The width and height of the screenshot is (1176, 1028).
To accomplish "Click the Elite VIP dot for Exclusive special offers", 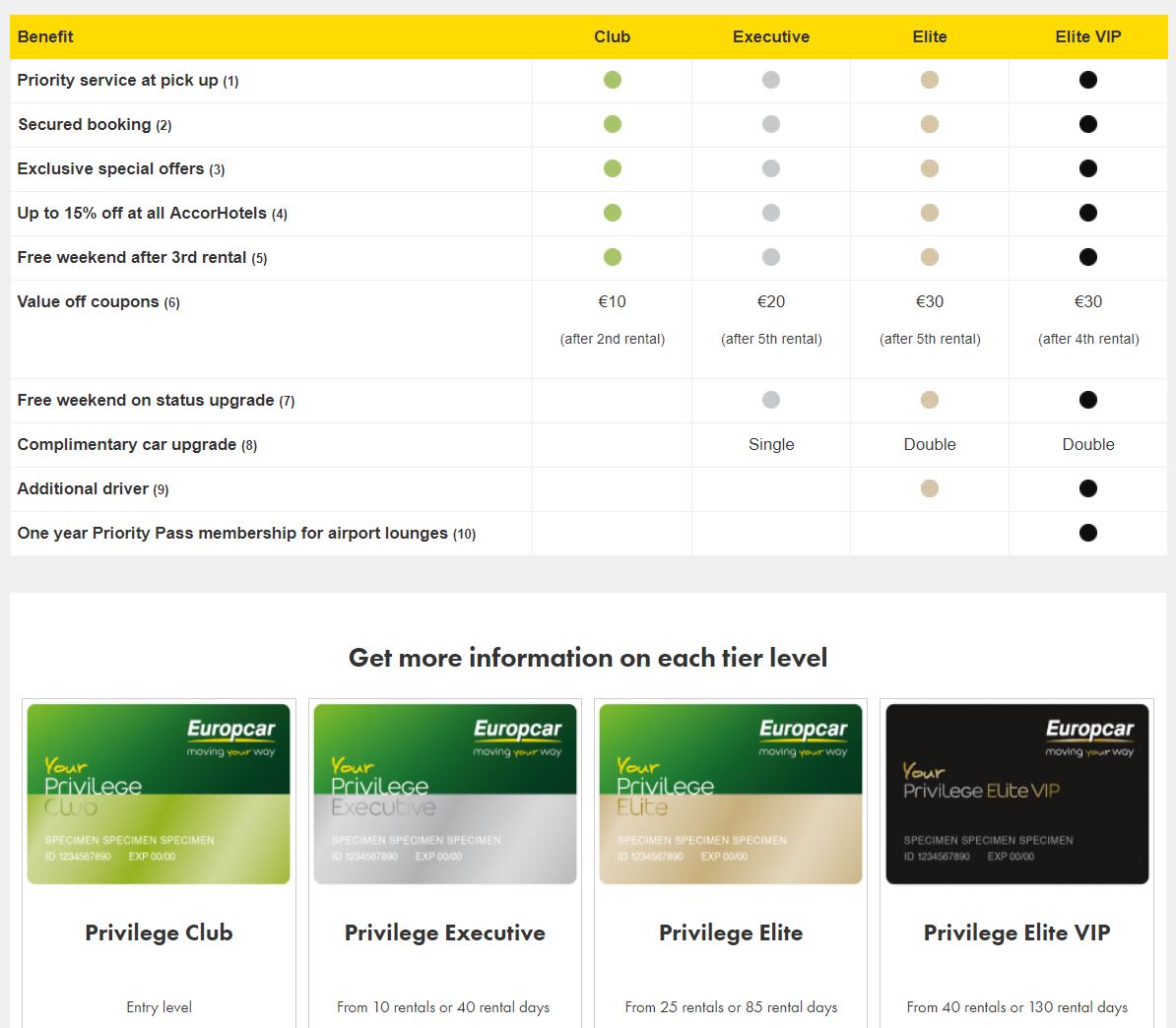I will (1088, 168).
